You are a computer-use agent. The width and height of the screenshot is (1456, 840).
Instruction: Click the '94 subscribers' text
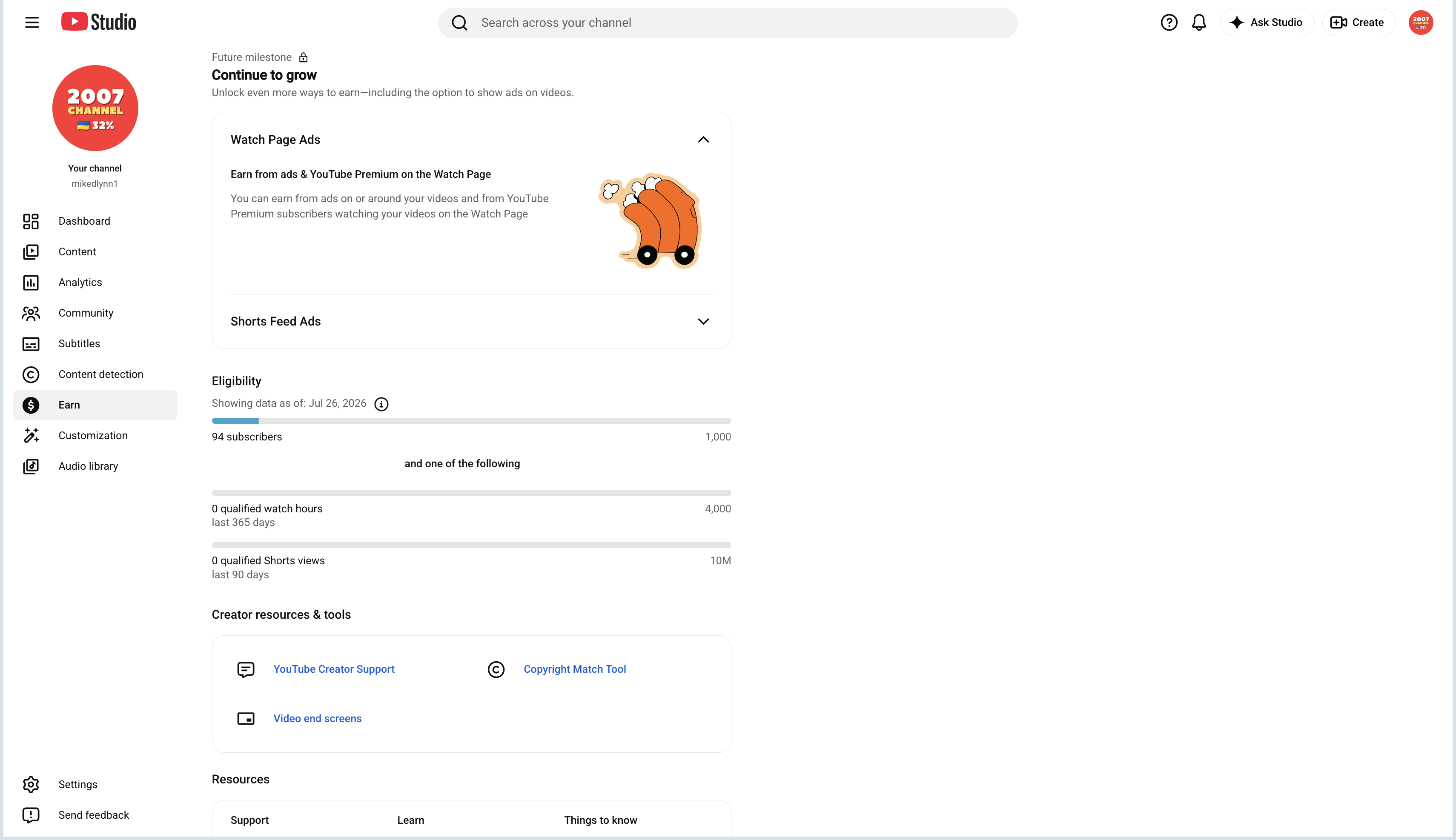coord(247,437)
